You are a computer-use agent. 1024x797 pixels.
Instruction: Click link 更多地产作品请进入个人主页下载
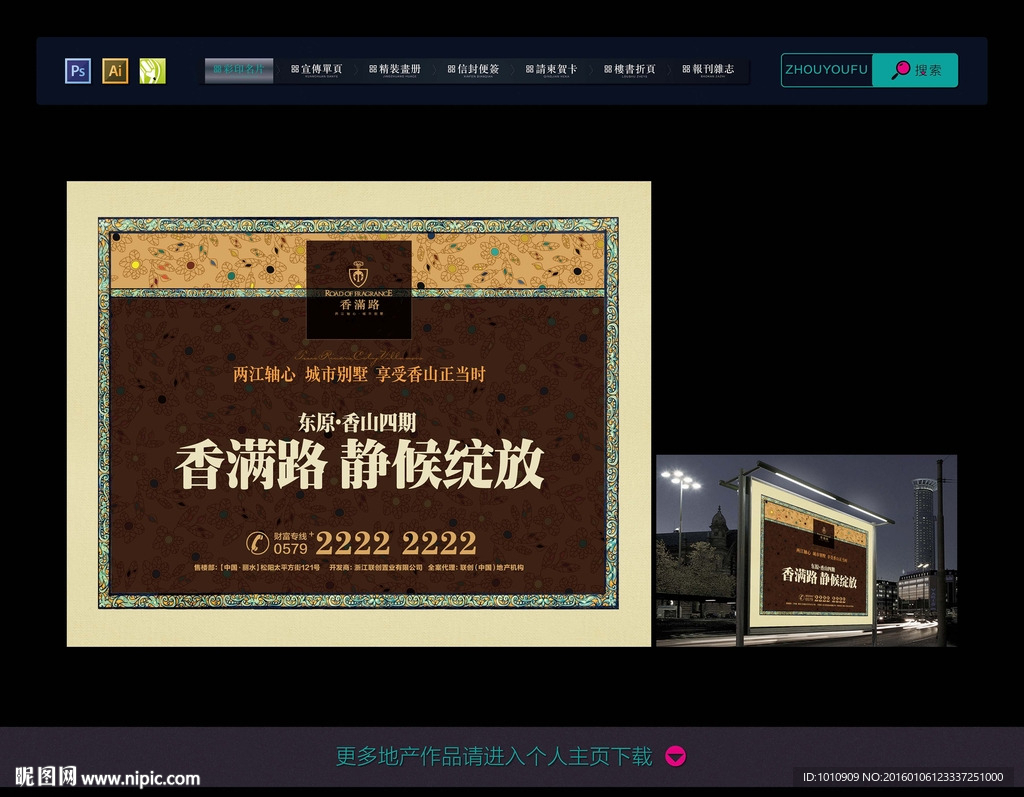(x=494, y=756)
